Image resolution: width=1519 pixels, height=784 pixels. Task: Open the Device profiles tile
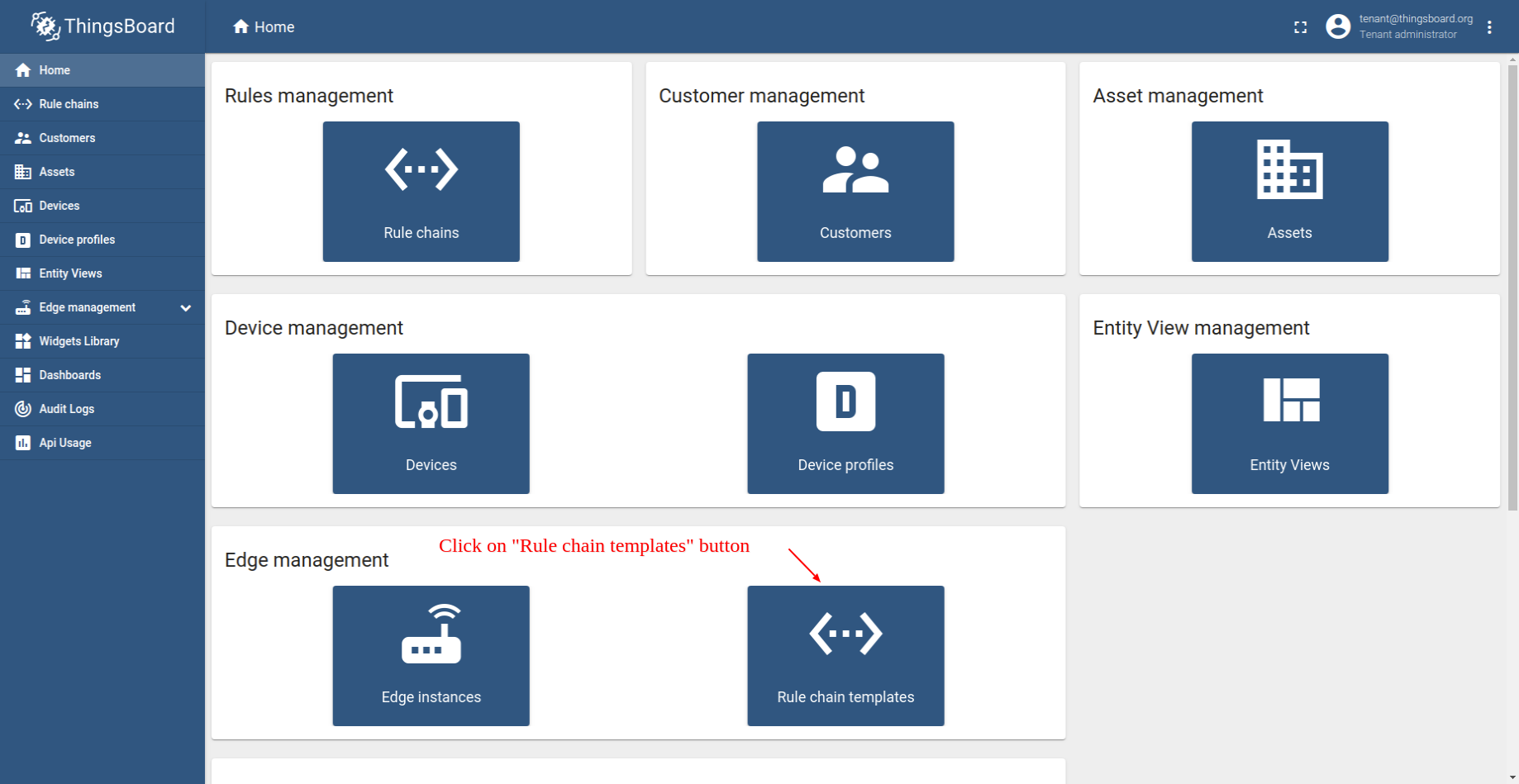845,423
